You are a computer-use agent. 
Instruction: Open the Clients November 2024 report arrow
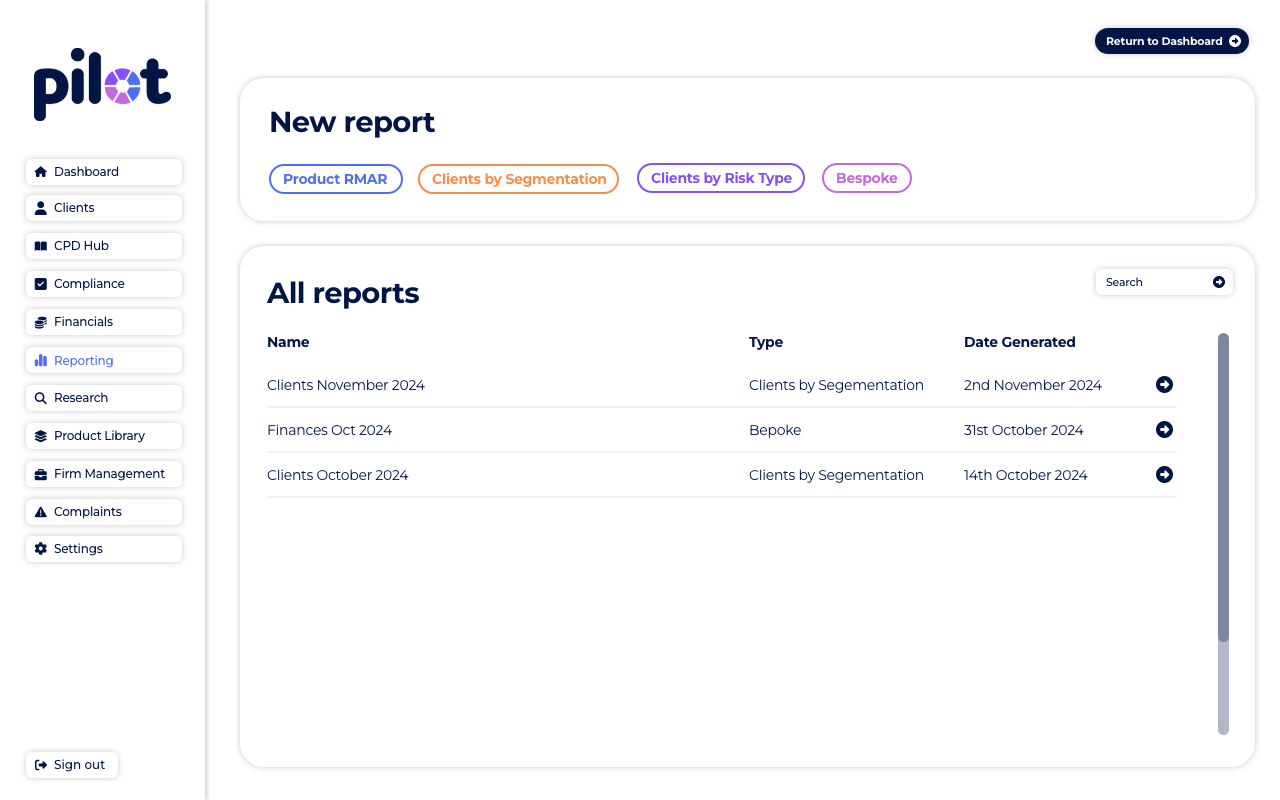(x=1164, y=385)
